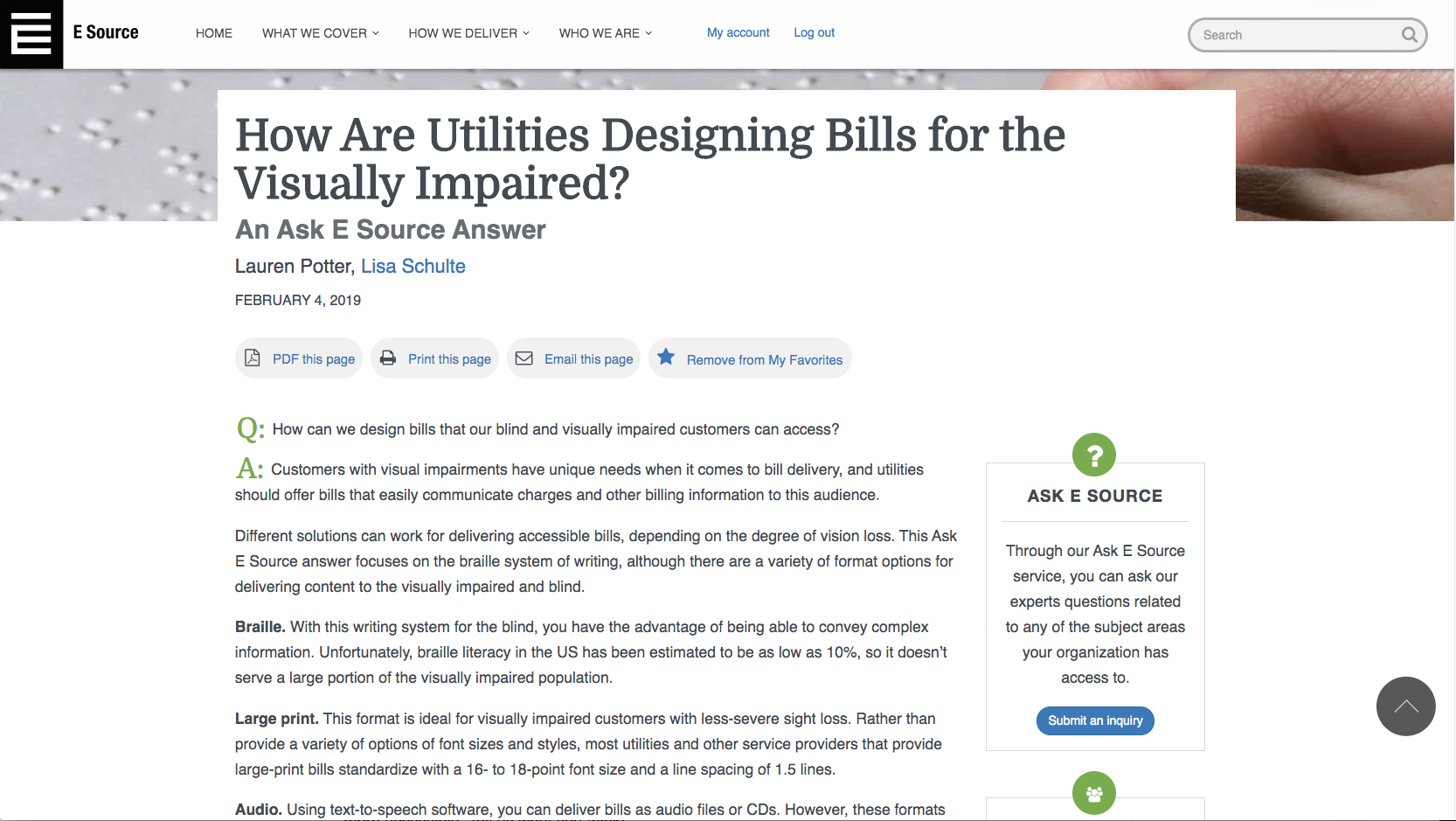Select HOME in the navigation bar

click(x=213, y=33)
